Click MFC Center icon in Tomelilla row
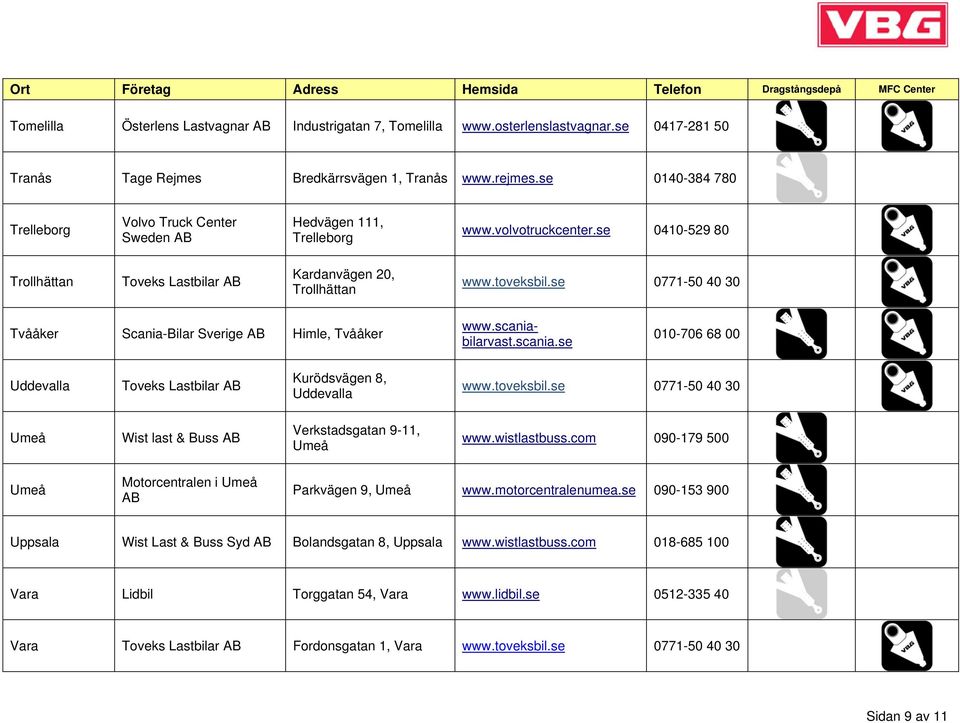Screen dimensions: 960x723 click(x=906, y=125)
